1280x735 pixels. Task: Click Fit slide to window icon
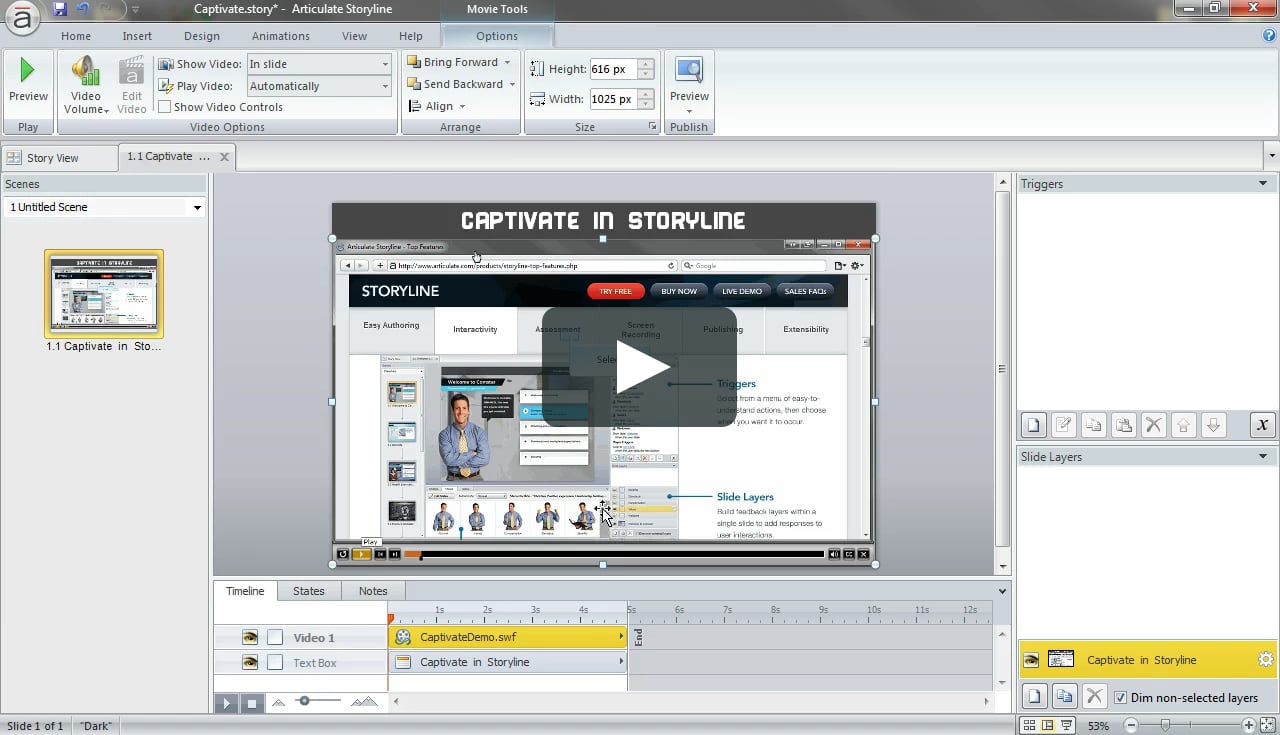point(1267,726)
